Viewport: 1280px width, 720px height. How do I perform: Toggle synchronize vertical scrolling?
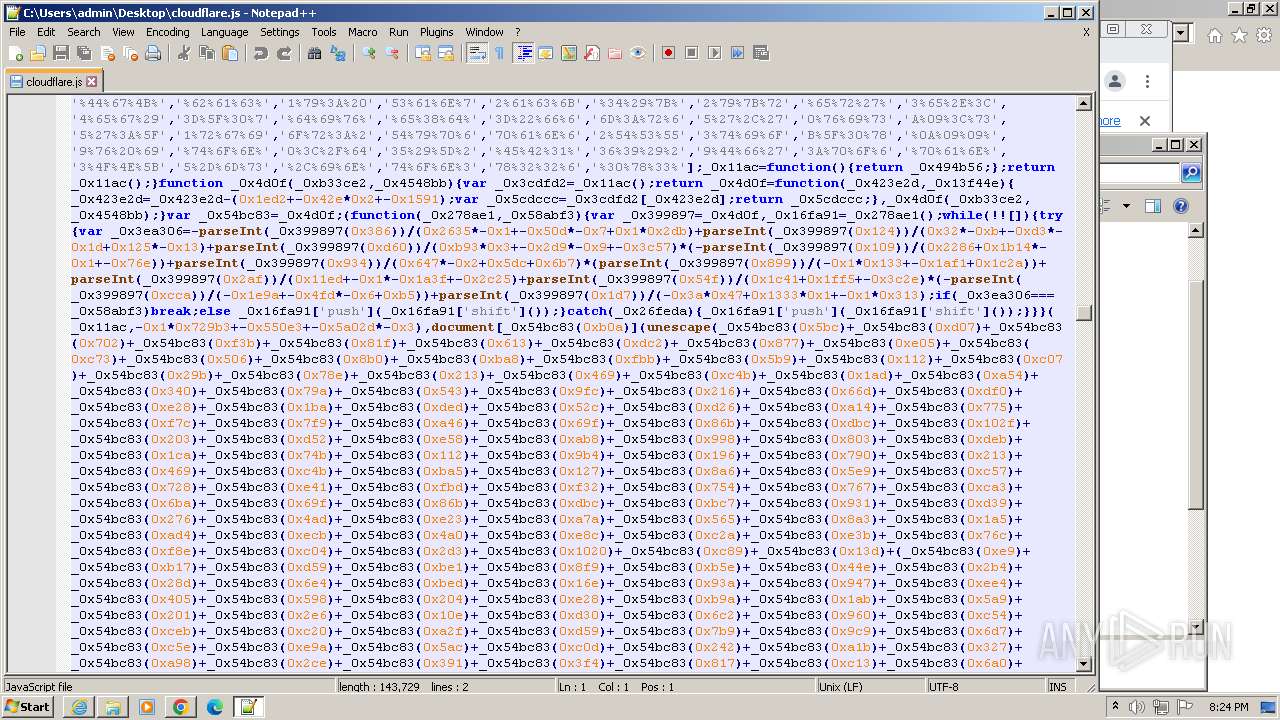(x=422, y=53)
